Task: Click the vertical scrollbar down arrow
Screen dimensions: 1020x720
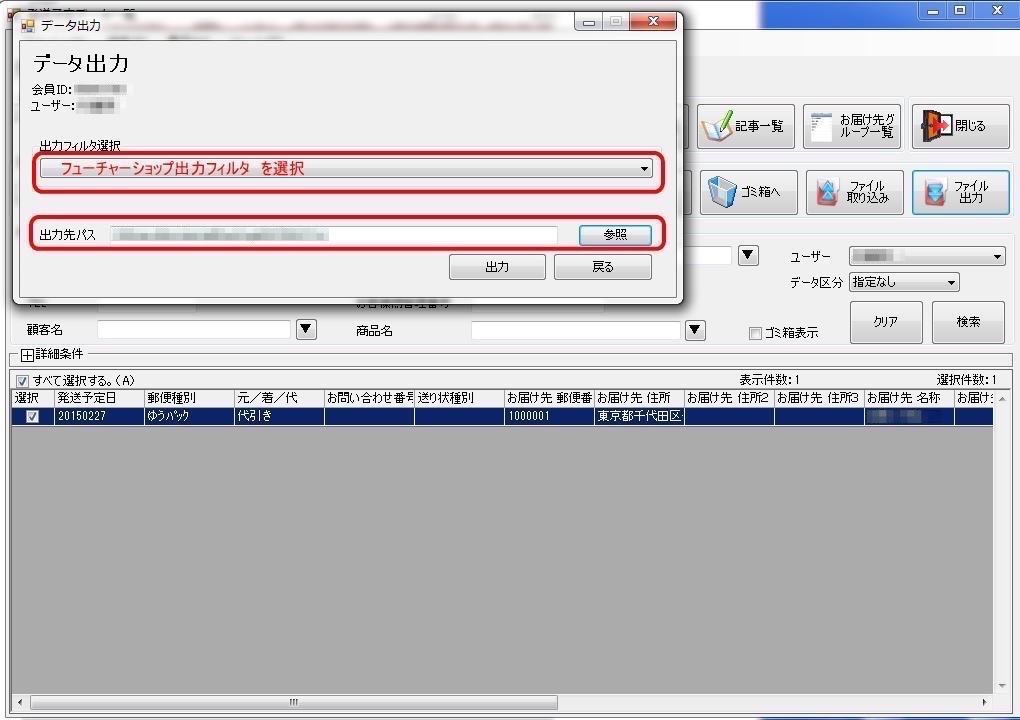Action: coord(1002,686)
